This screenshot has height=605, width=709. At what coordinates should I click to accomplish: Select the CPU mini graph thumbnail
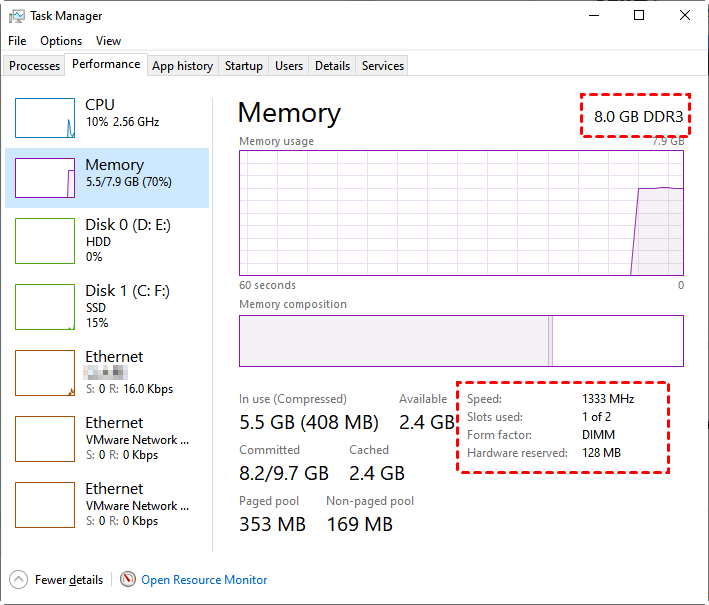point(45,118)
